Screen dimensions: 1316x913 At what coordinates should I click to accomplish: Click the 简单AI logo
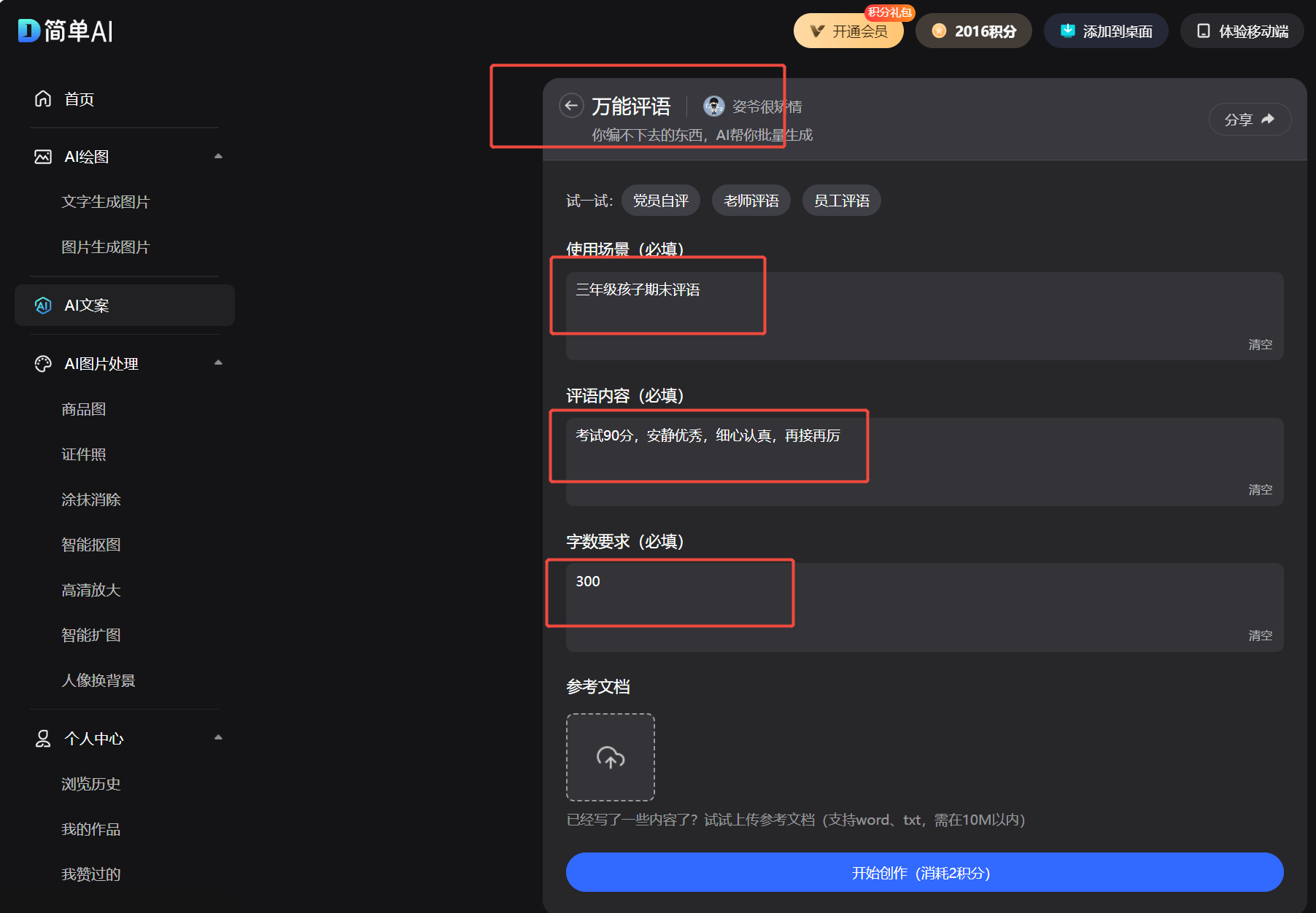click(66, 31)
